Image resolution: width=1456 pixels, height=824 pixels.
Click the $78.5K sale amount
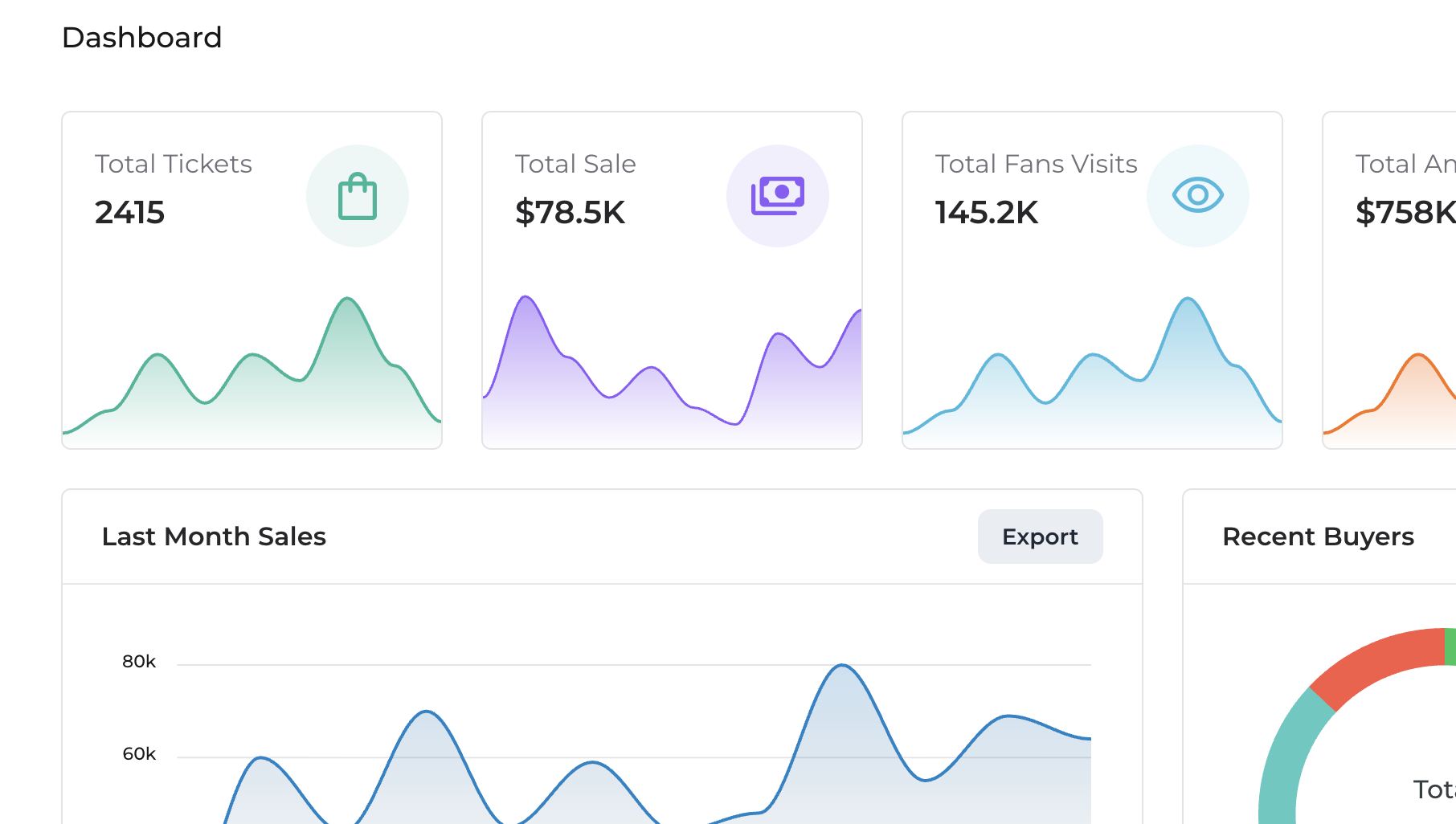tap(570, 213)
